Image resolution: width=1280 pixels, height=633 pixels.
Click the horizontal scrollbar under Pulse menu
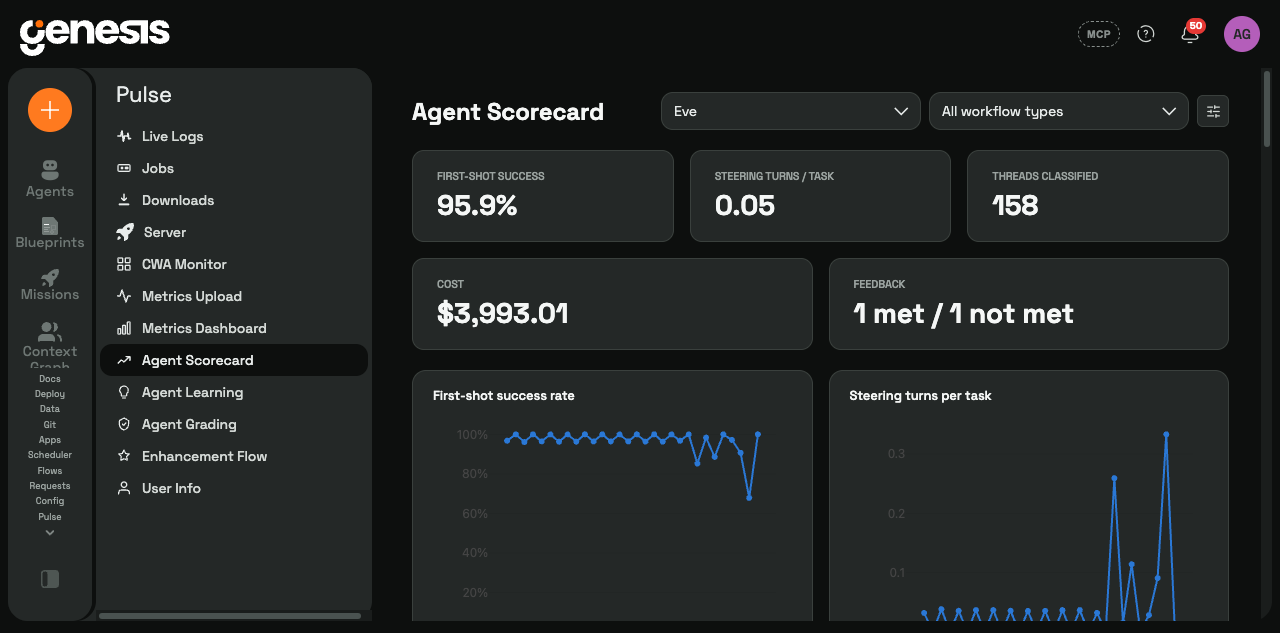click(x=230, y=616)
